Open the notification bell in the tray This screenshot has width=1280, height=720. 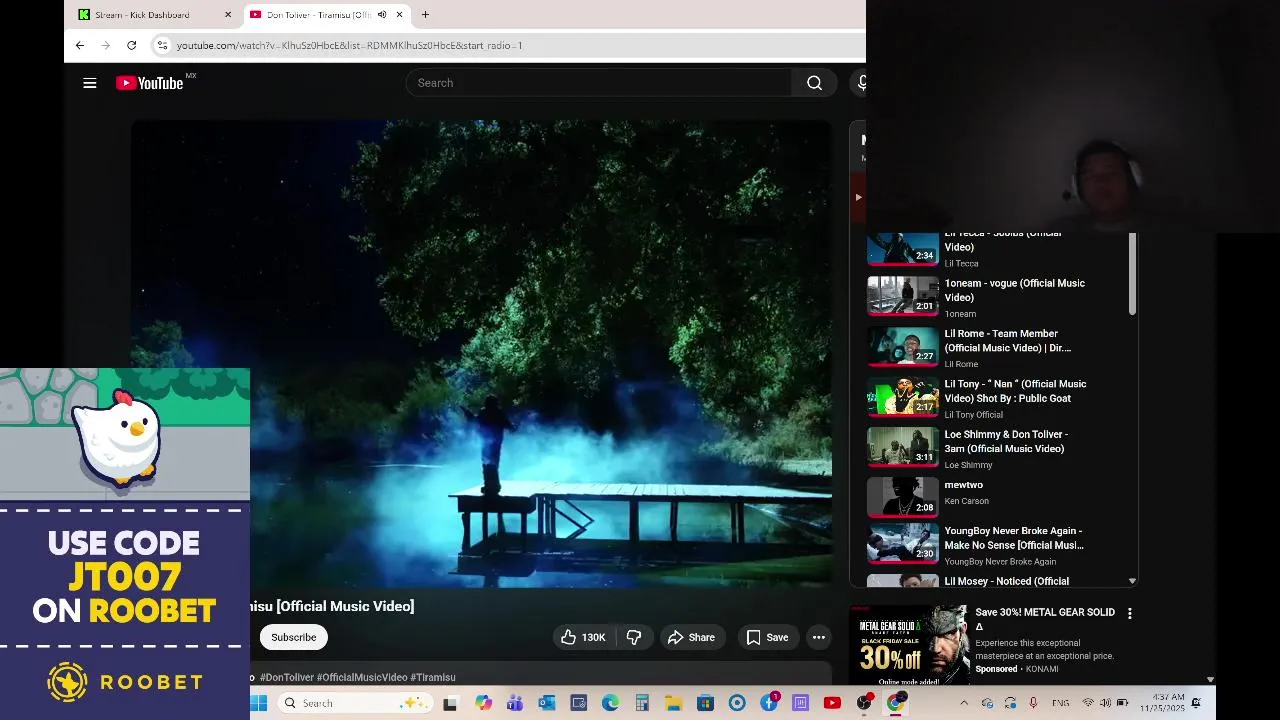[x=1196, y=703]
